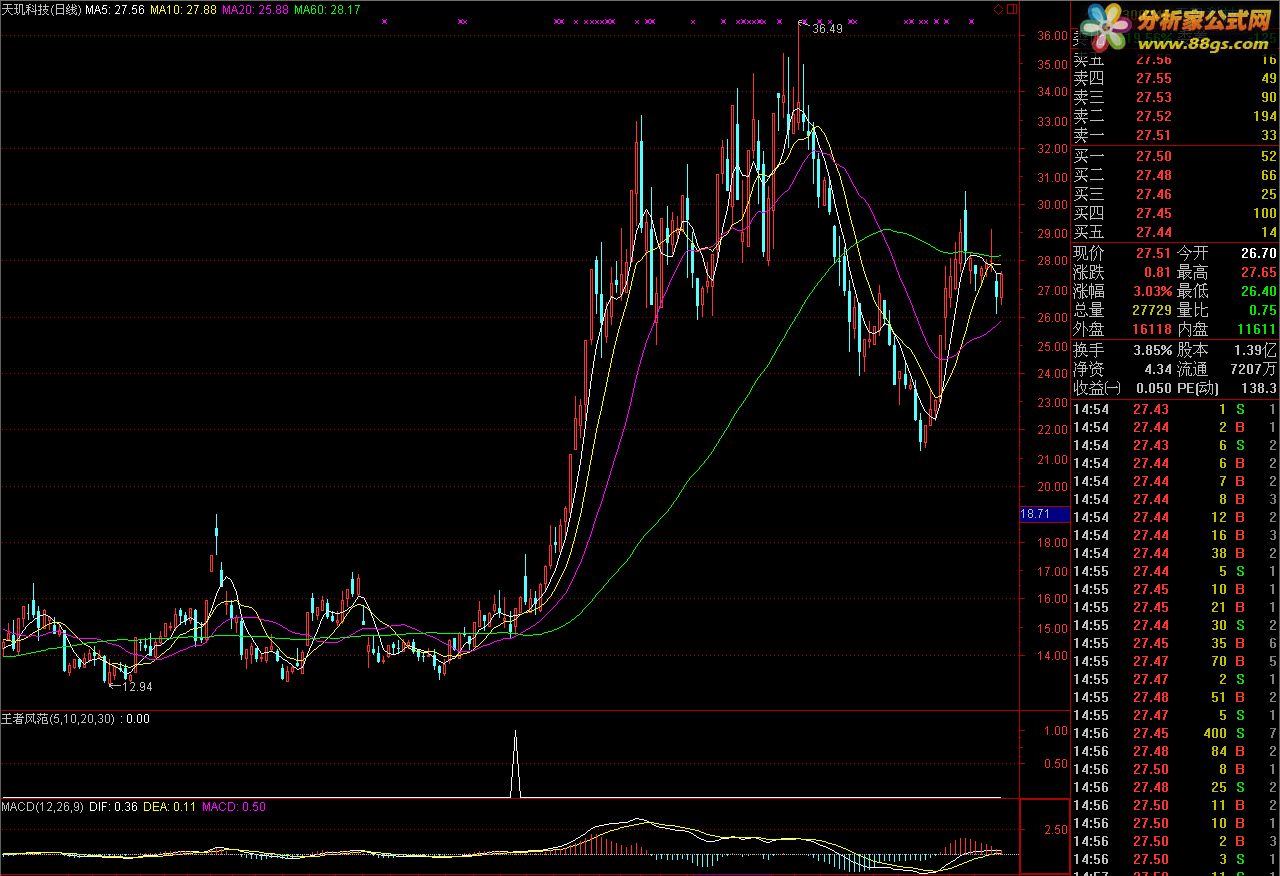
Task: Click the 36.00 label on price axis
Action: coord(1053,36)
